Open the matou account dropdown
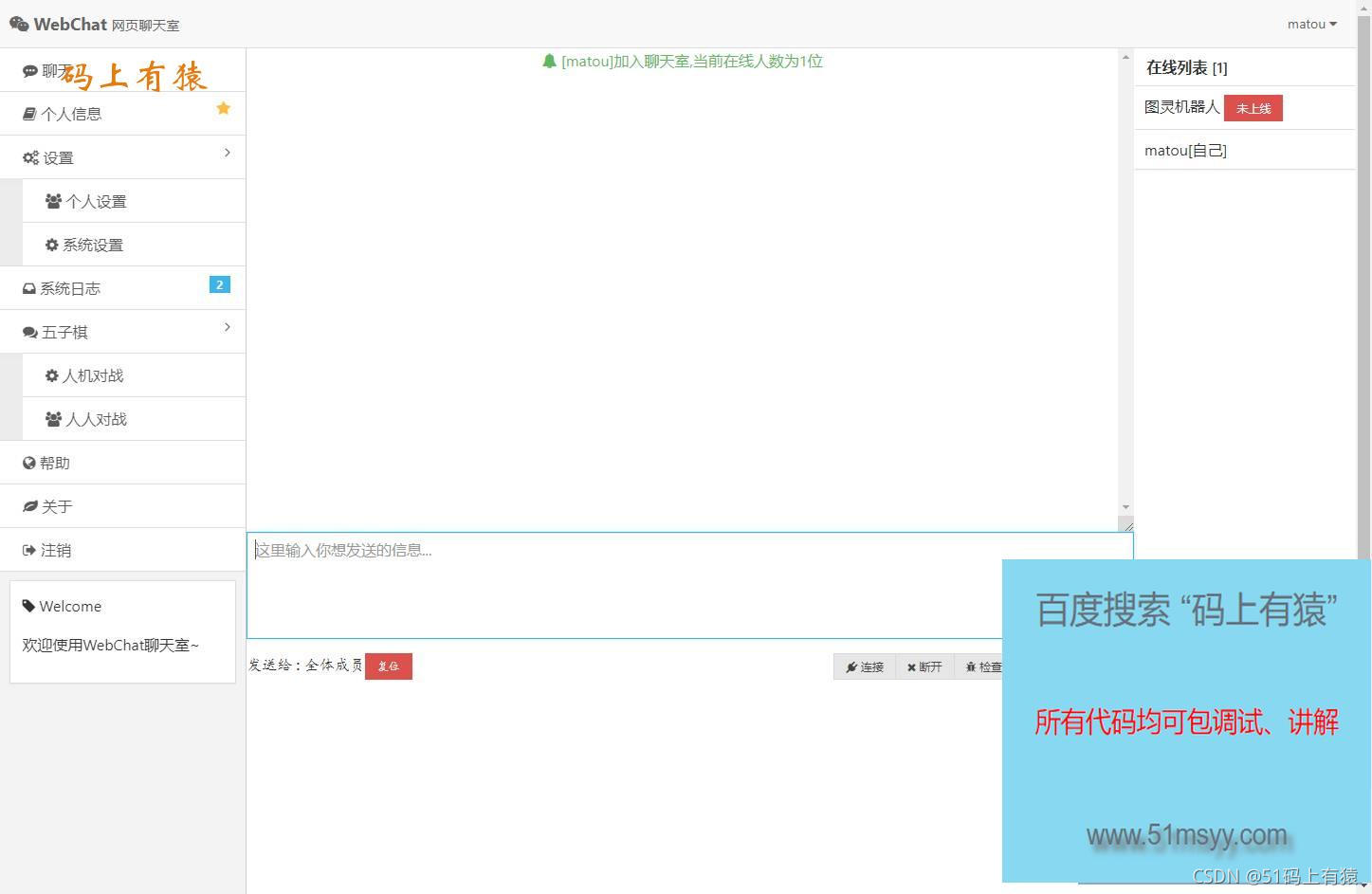Image resolution: width=1372 pixels, height=894 pixels. point(1310,23)
